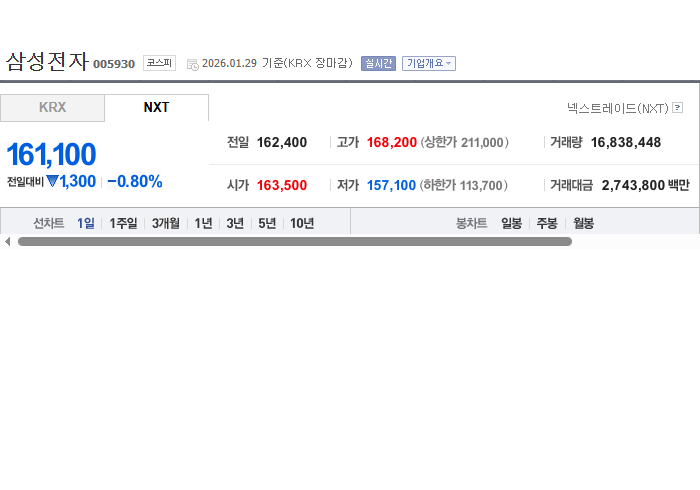Switch to the KRX tab
This screenshot has height=490, width=700.
52,108
